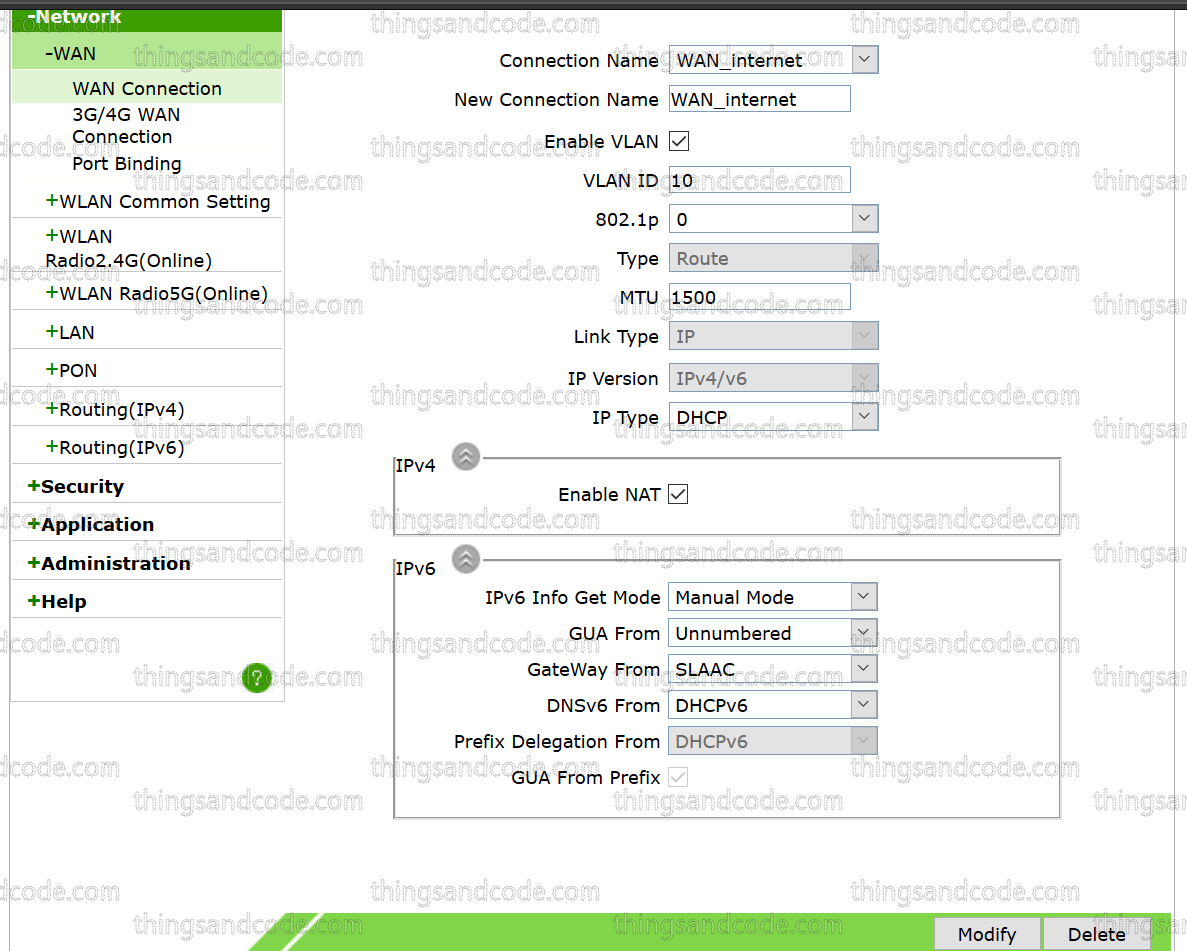Image resolution: width=1187 pixels, height=951 pixels.
Task: Select the Port Binding menu item
Action: (x=127, y=164)
